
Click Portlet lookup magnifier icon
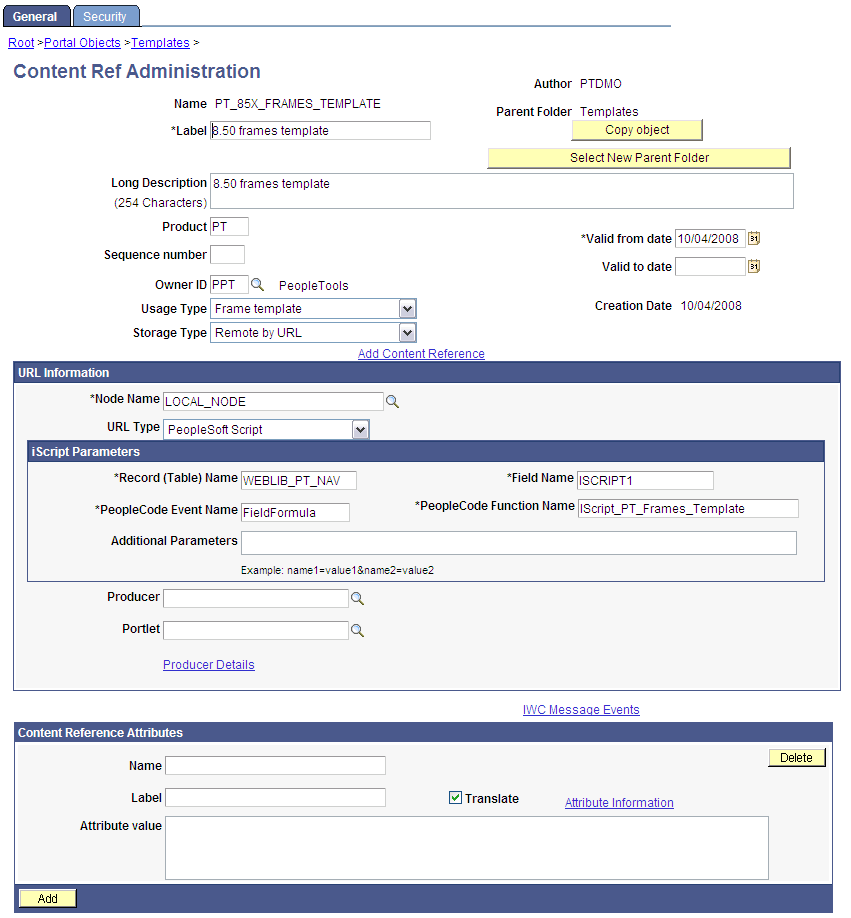[x=357, y=631]
